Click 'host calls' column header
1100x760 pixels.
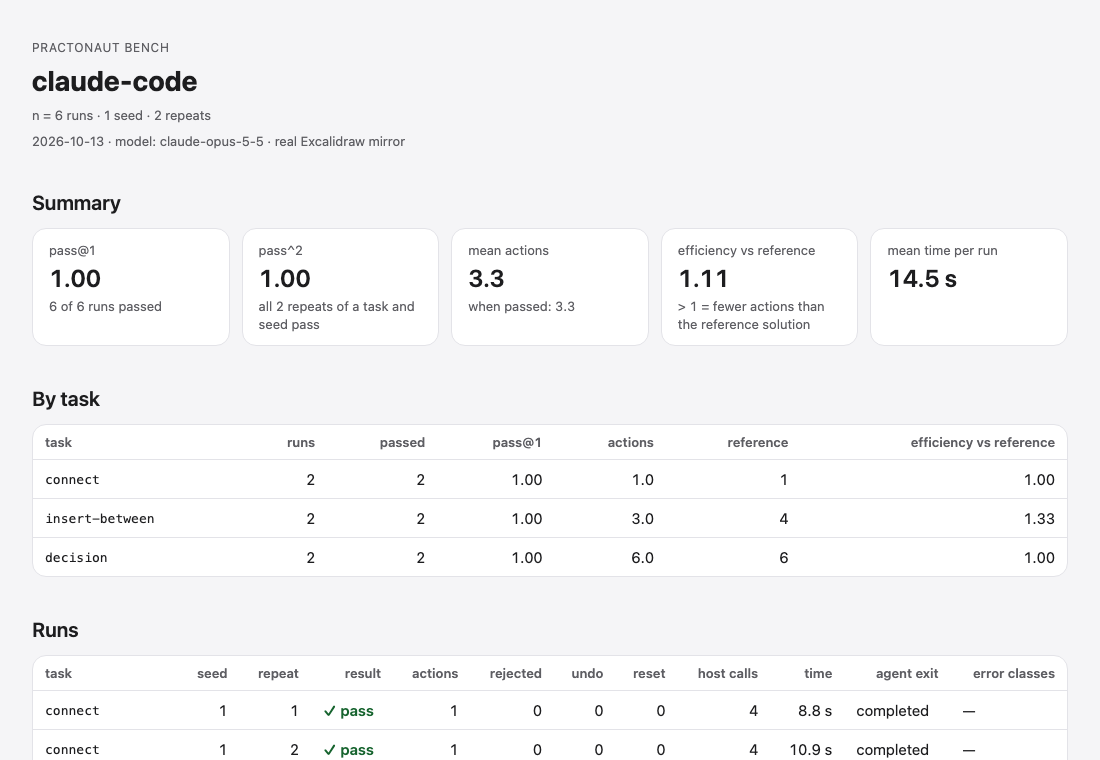pos(727,674)
